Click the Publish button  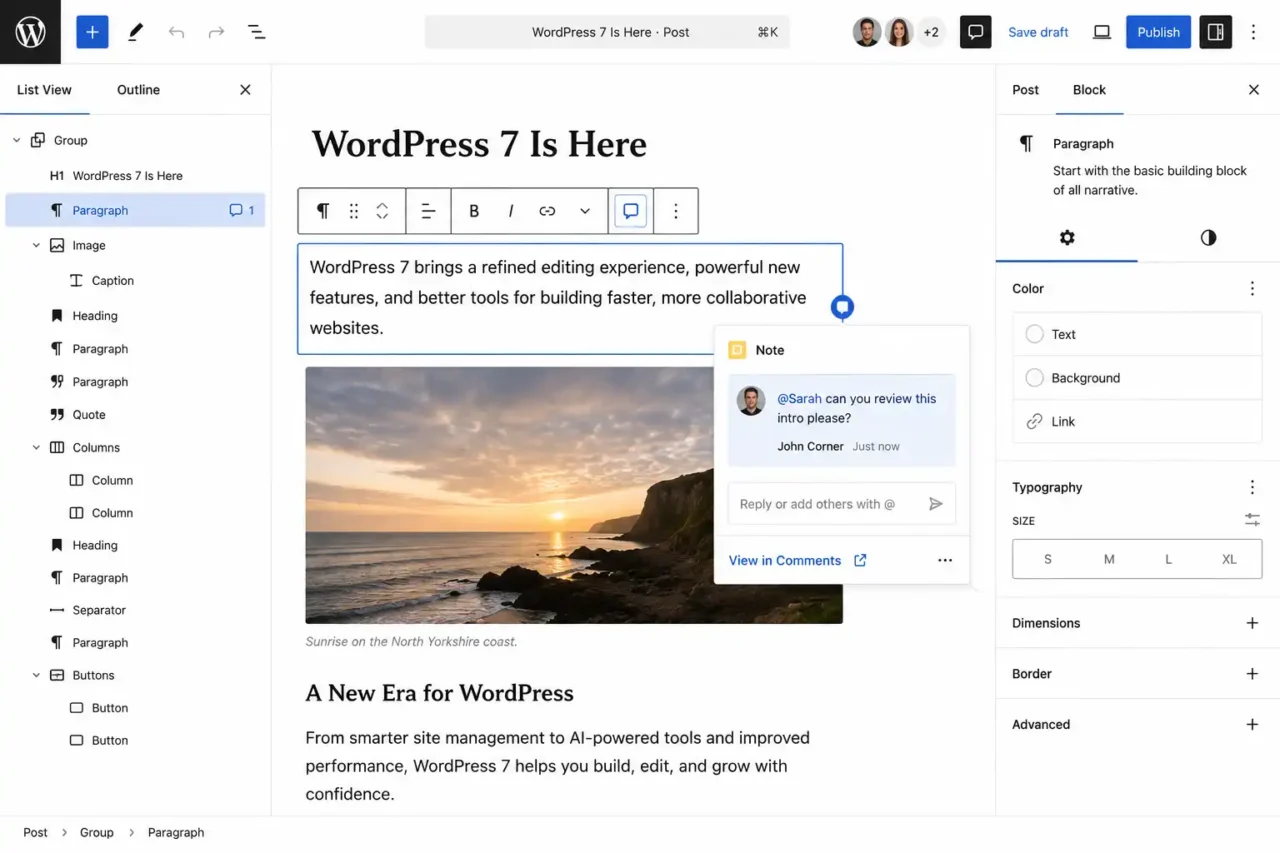[x=1158, y=32]
